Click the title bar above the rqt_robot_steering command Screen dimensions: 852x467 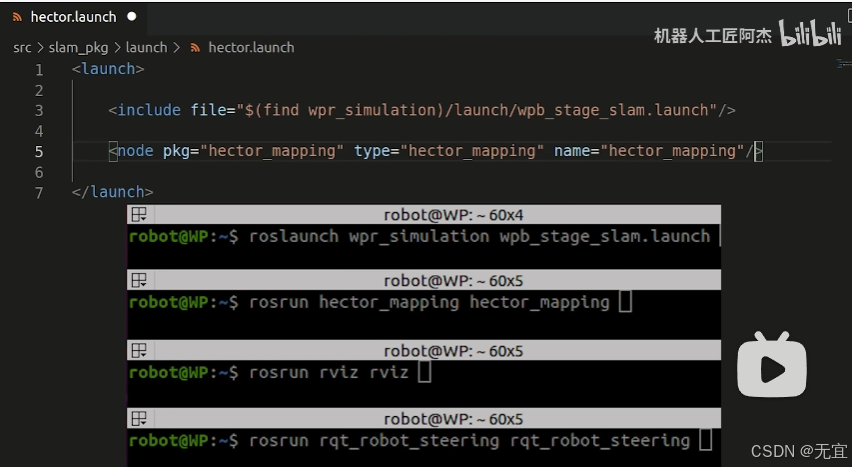(x=424, y=419)
